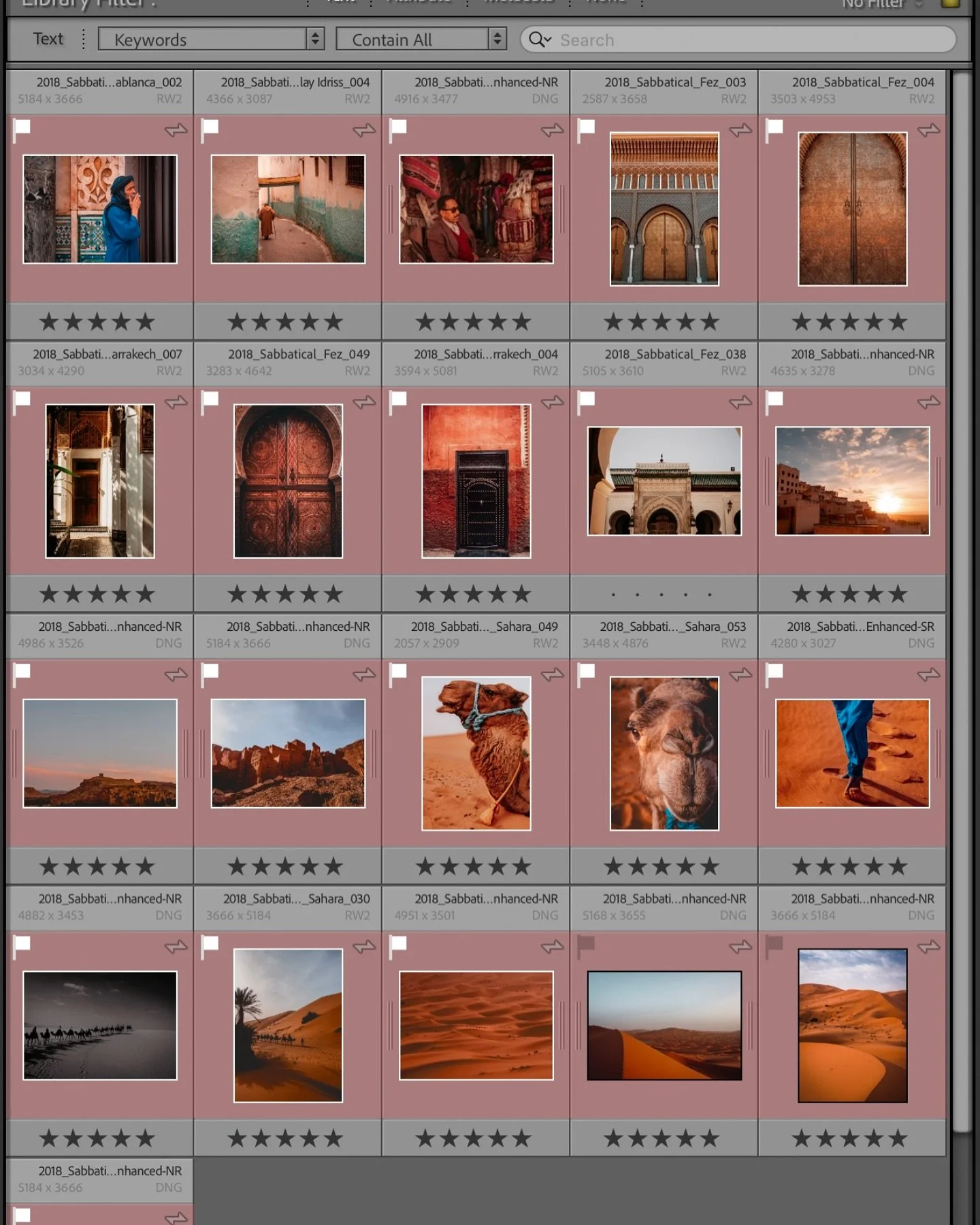Click the arrow badge on Fez_003 cell
Image resolution: width=980 pixels, height=1225 pixels.
(x=740, y=129)
